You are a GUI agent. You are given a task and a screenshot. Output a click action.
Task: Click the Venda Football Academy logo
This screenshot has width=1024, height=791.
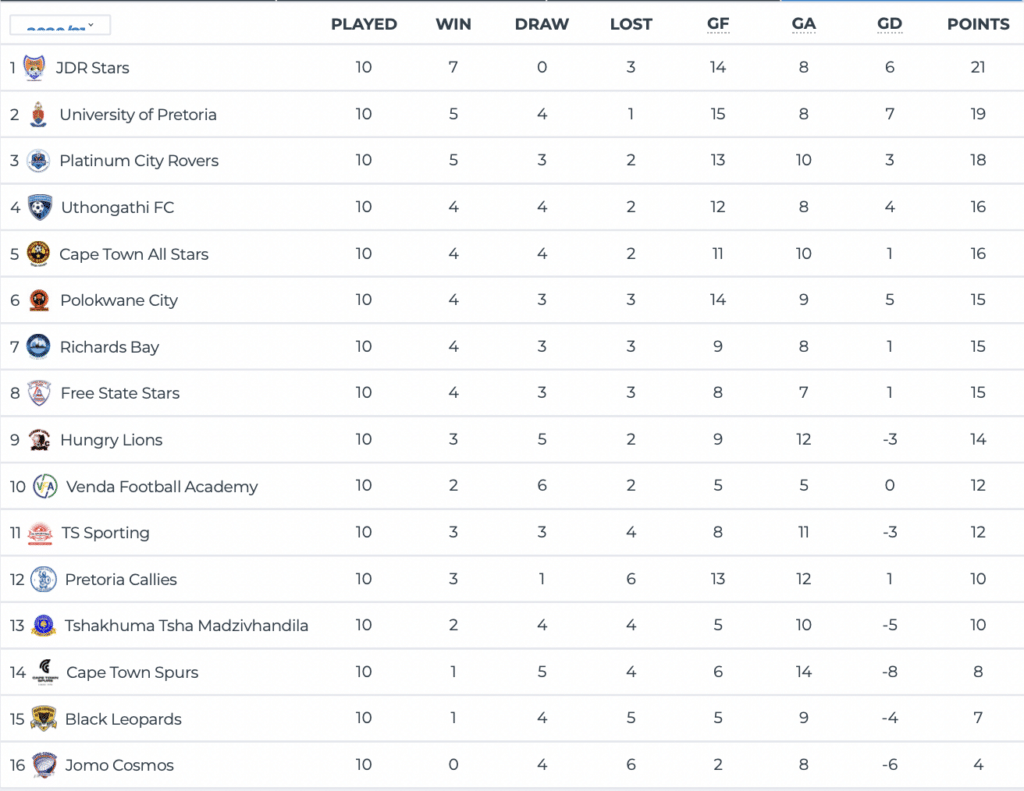[x=45, y=487]
